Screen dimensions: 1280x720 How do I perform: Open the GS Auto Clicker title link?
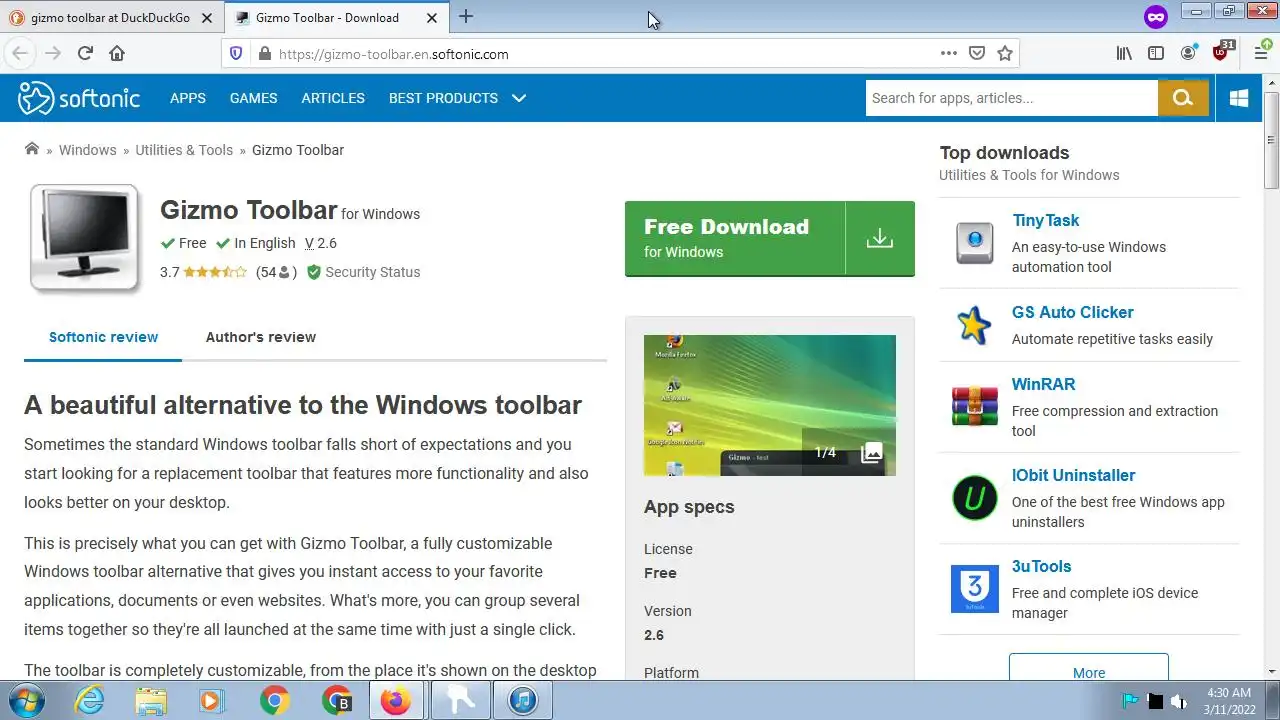tap(1073, 312)
